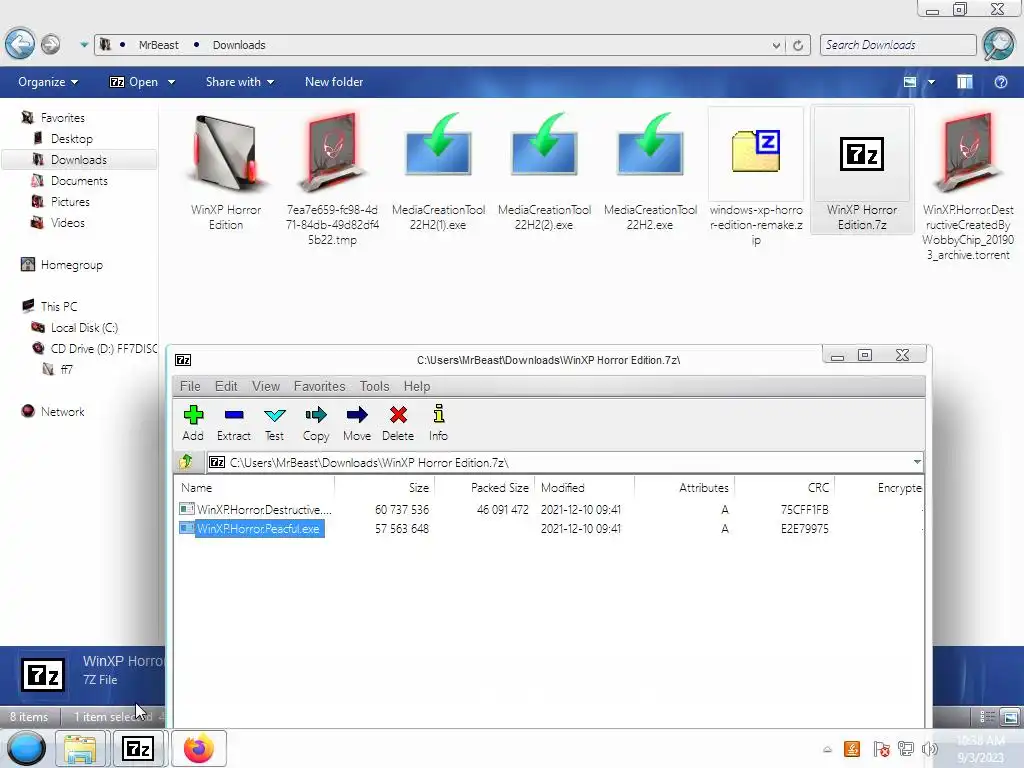The height and width of the screenshot is (768, 1024).
Task: Open the Share with dropdown
Action: pyautogui.click(x=240, y=82)
